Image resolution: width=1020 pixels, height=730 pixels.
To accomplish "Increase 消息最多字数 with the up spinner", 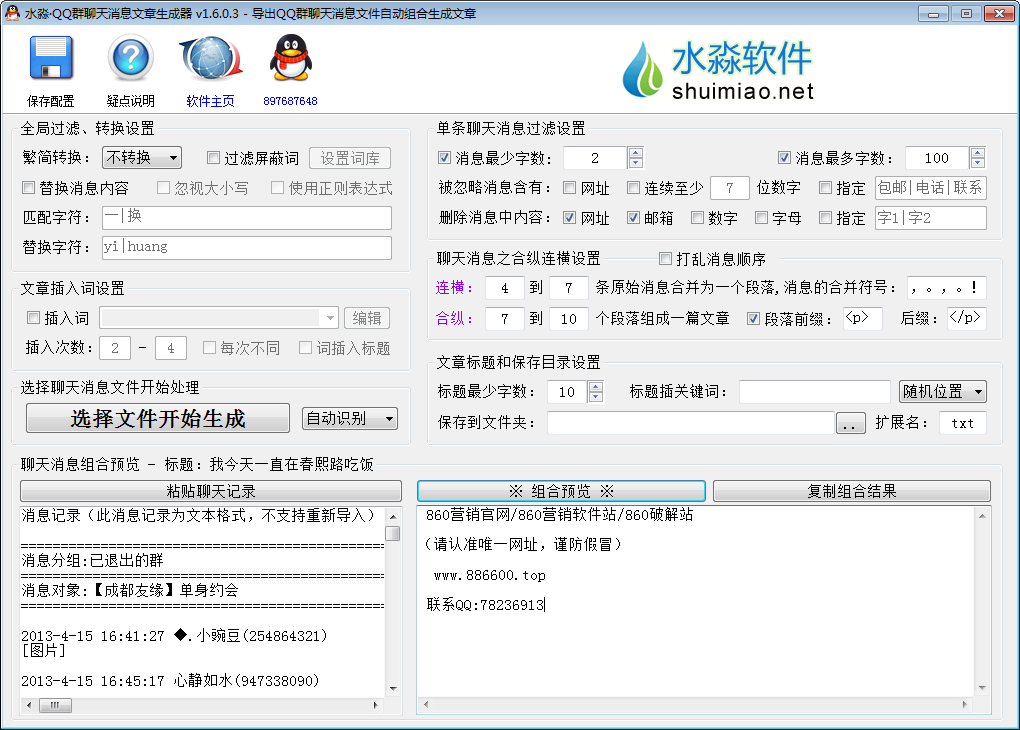I will pos(977,152).
